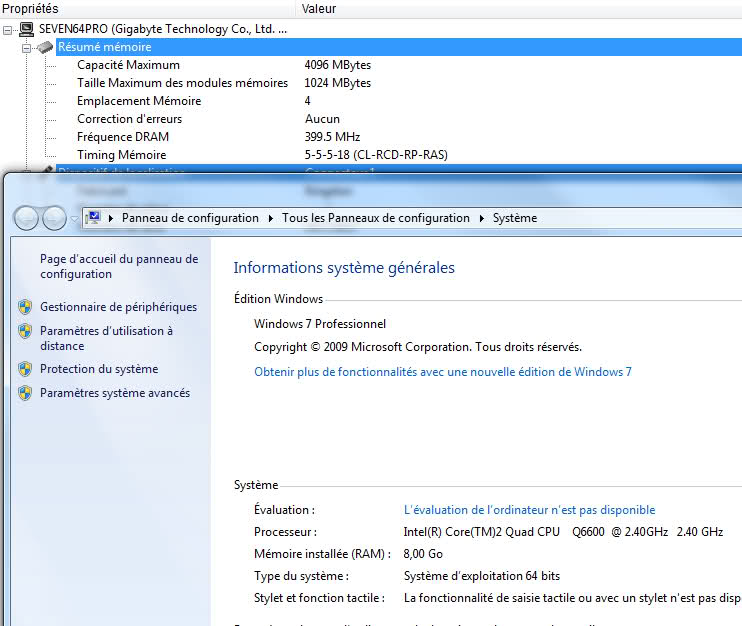742x626 pixels.
Task: Open dropdown arrow before Panneau de configuration
Action: 111,218
